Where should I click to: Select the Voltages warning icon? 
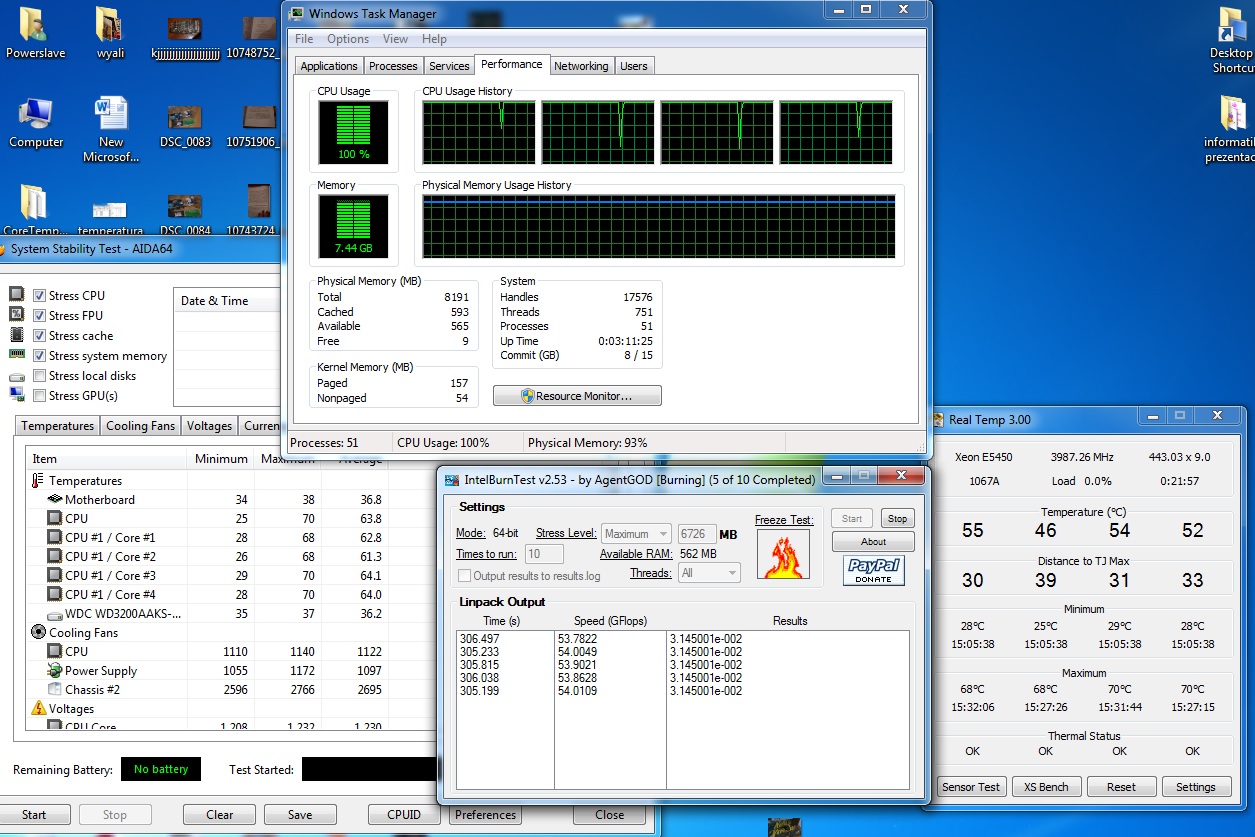point(38,708)
